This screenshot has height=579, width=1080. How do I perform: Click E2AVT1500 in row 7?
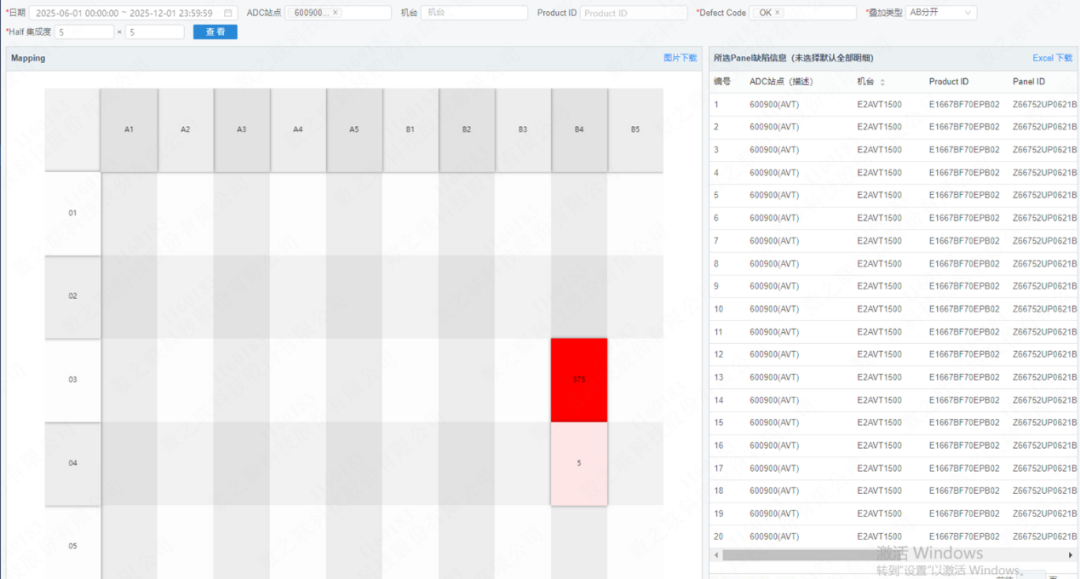tap(879, 241)
